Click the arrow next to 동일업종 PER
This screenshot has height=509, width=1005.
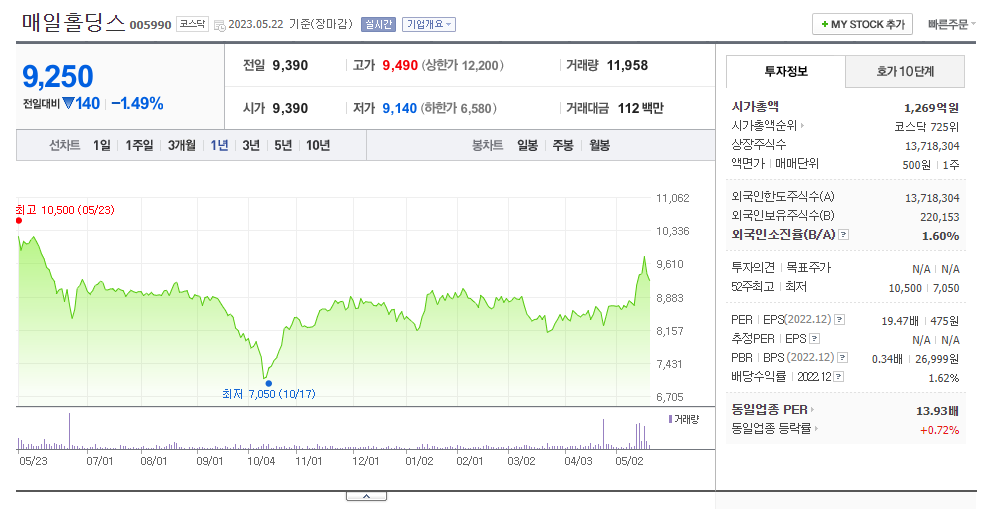(x=813, y=410)
